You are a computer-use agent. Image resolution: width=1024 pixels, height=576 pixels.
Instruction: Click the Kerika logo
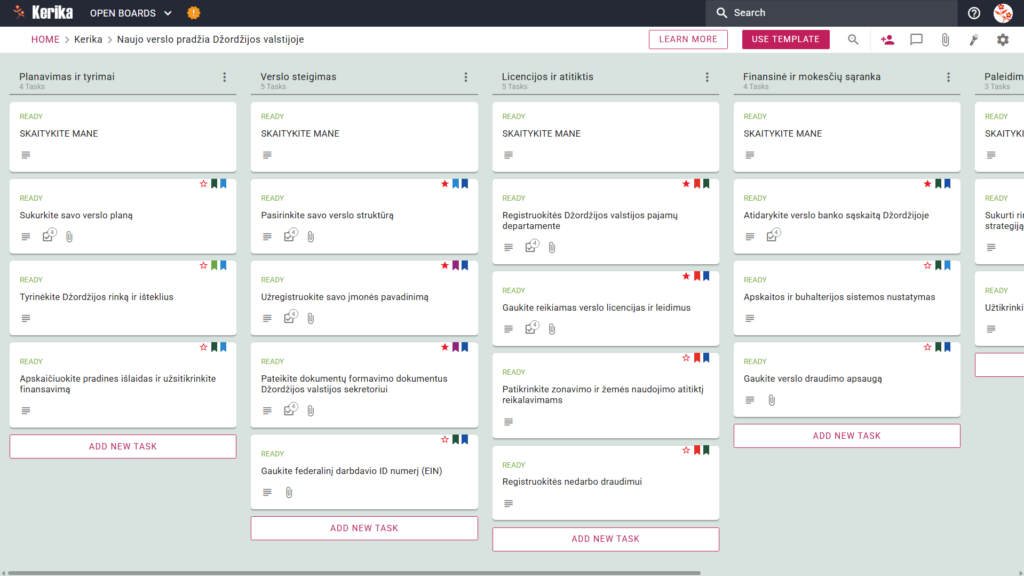[x=43, y=12]
